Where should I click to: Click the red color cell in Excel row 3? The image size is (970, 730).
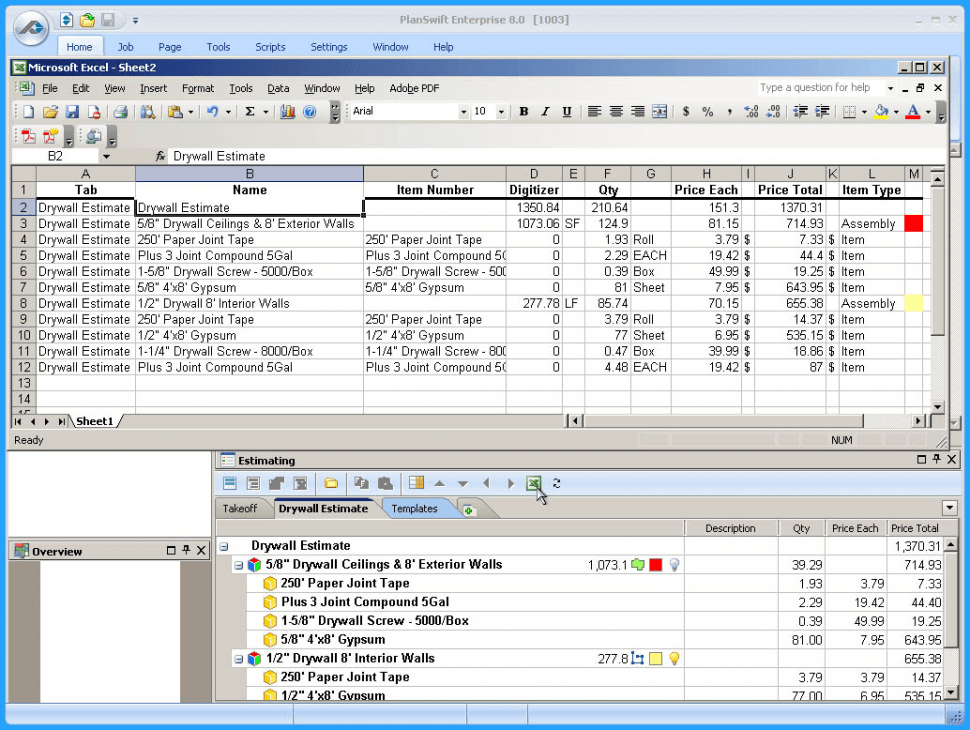coord(914,223)
